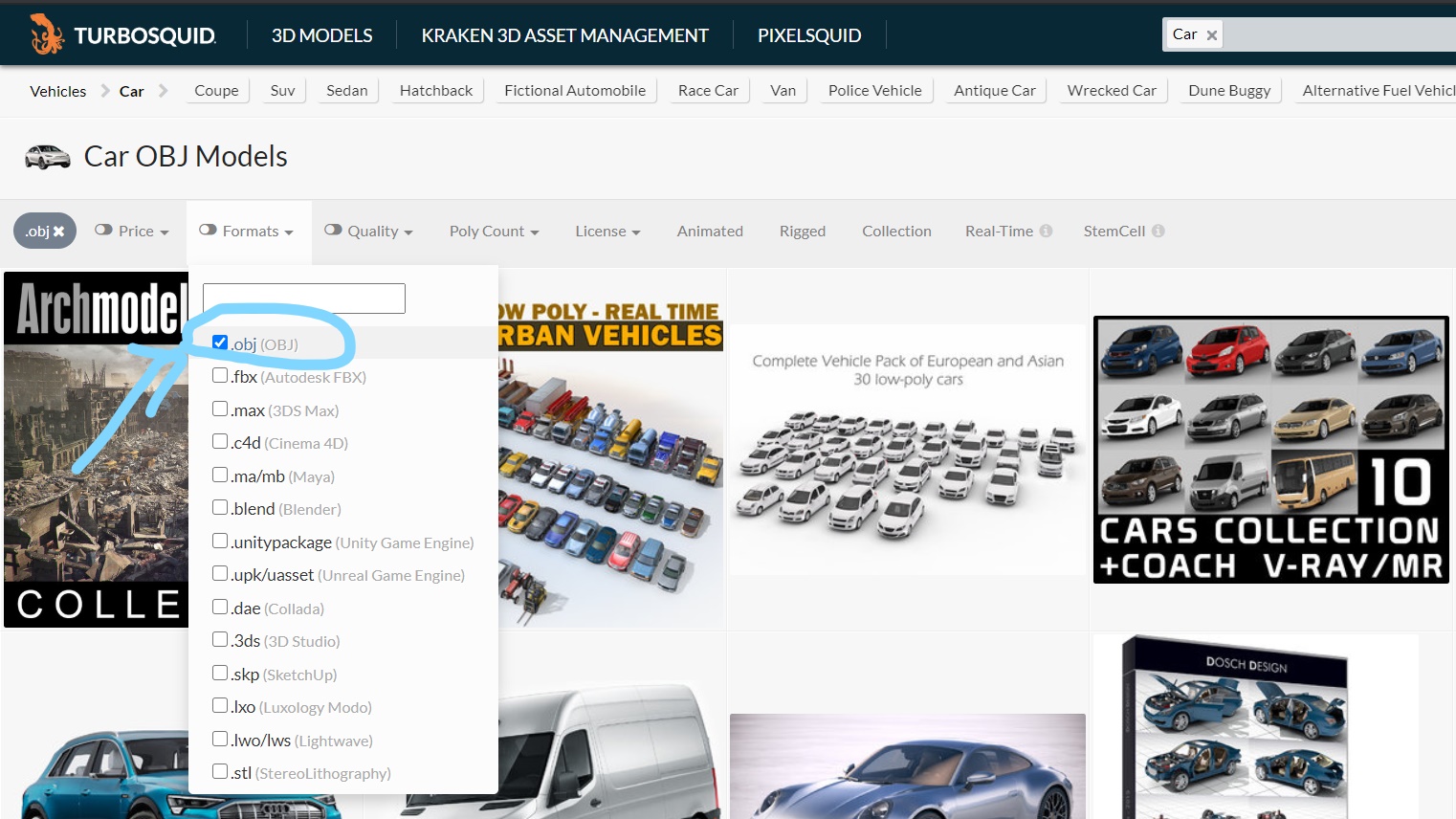Image resolution: width=1456 pixels, height=819 pixels.
Task: Toggle the Price filter switch icon
Action: [x=103, y=230]
